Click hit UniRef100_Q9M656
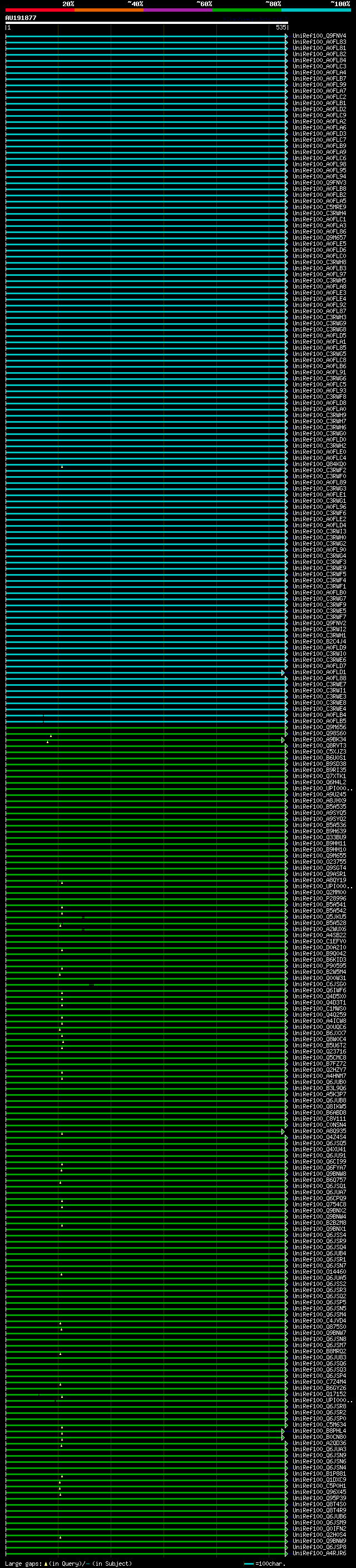 point(319,728)
